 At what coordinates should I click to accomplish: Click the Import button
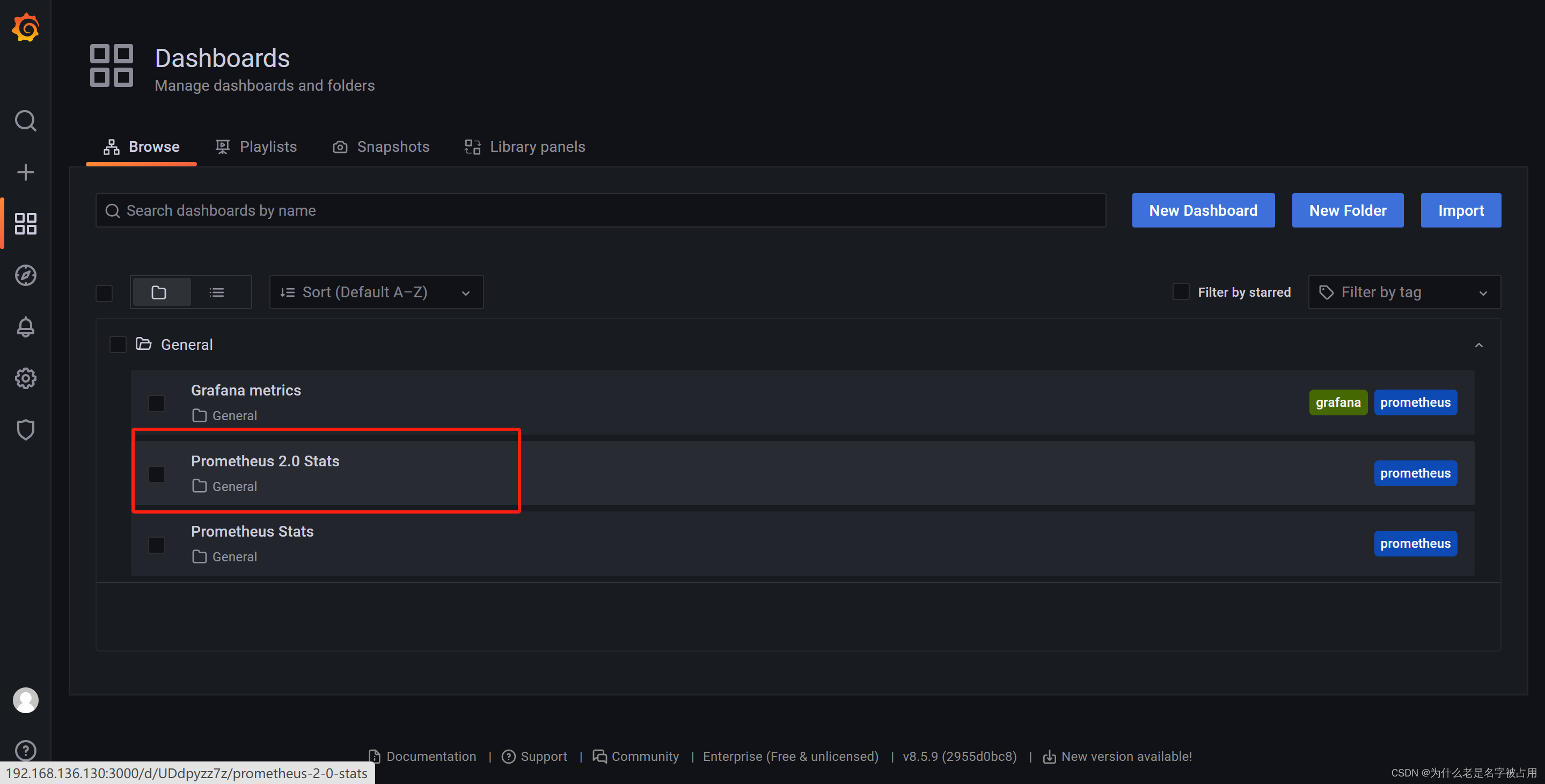pos(1460,210)
